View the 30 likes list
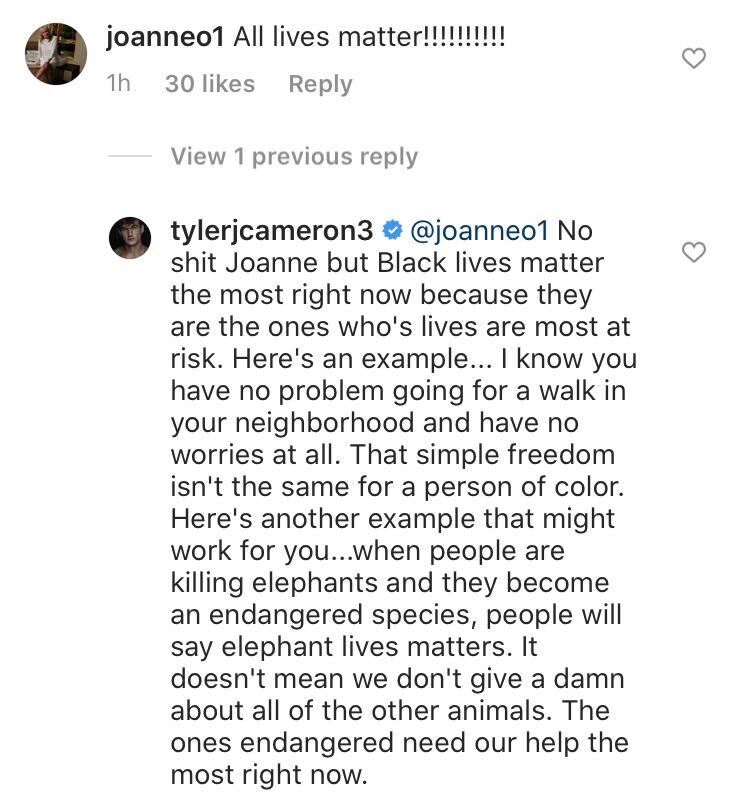 [x=210, y=84]
